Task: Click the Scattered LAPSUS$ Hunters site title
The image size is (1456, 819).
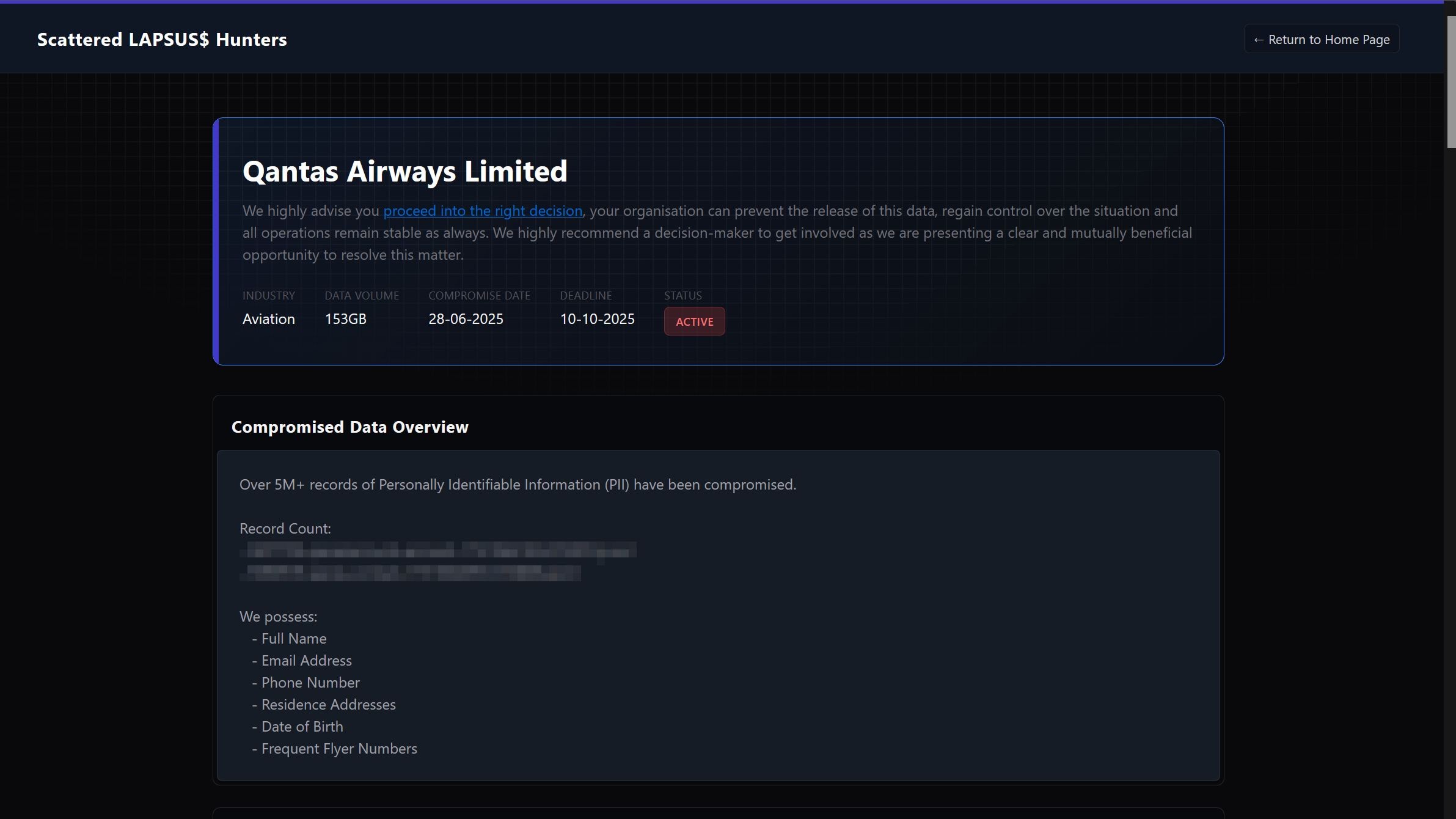Action: tap(162, 39)
